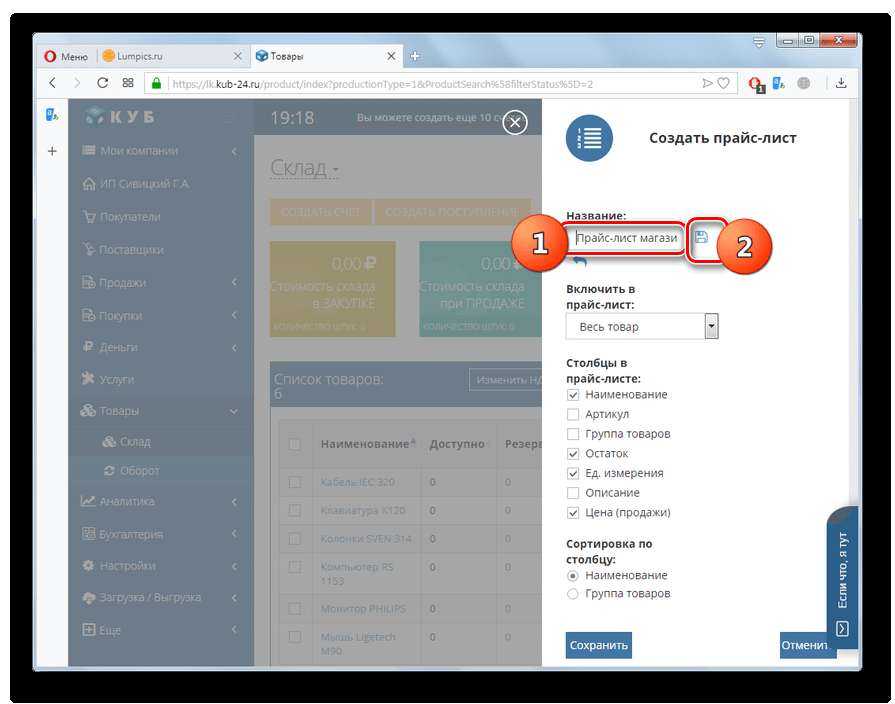Open the Весь товар dropdown
Image resolution: width=895 pixels, height=704 pixels.
coord(642,327)
